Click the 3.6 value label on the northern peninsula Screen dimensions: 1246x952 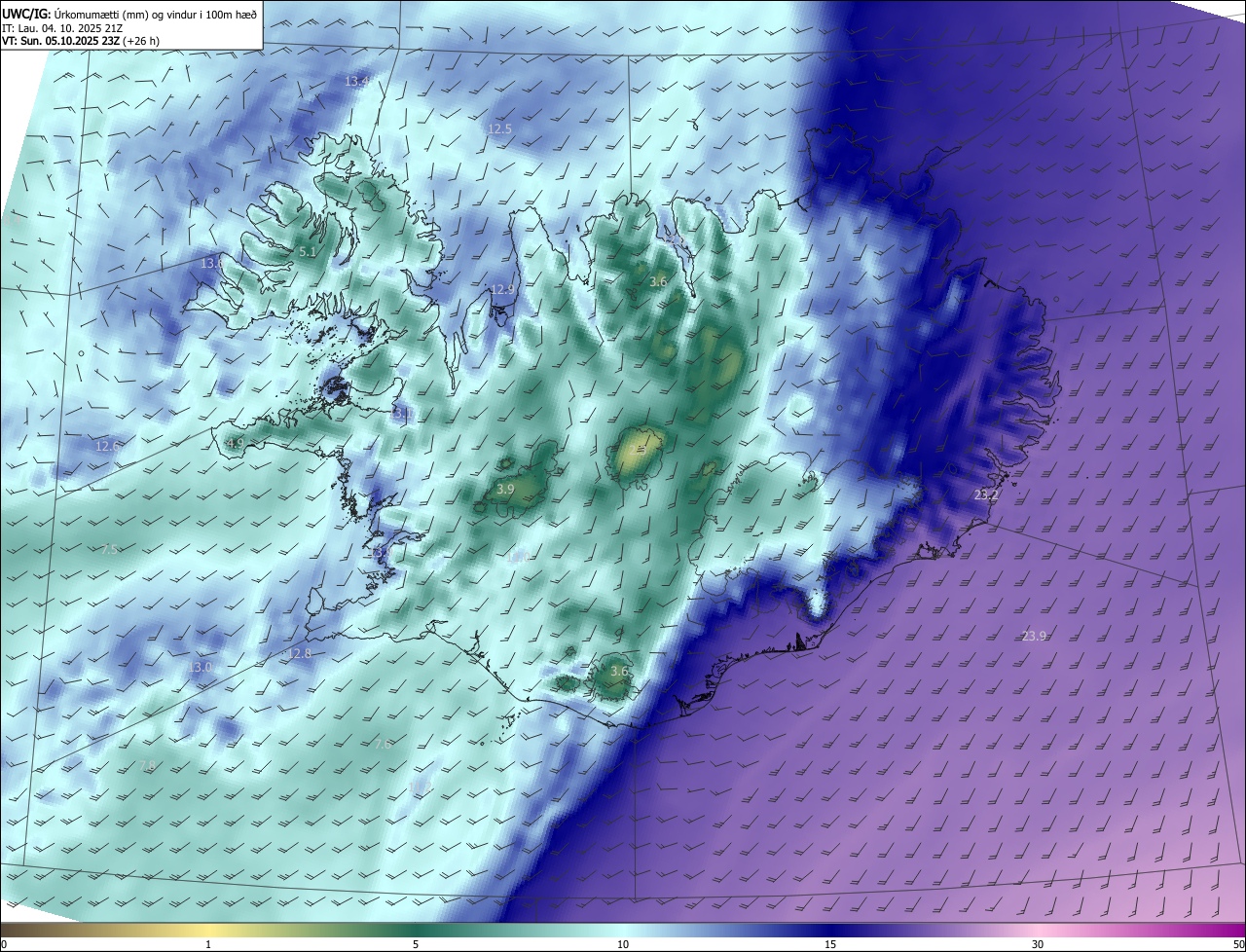coord(658,282)
